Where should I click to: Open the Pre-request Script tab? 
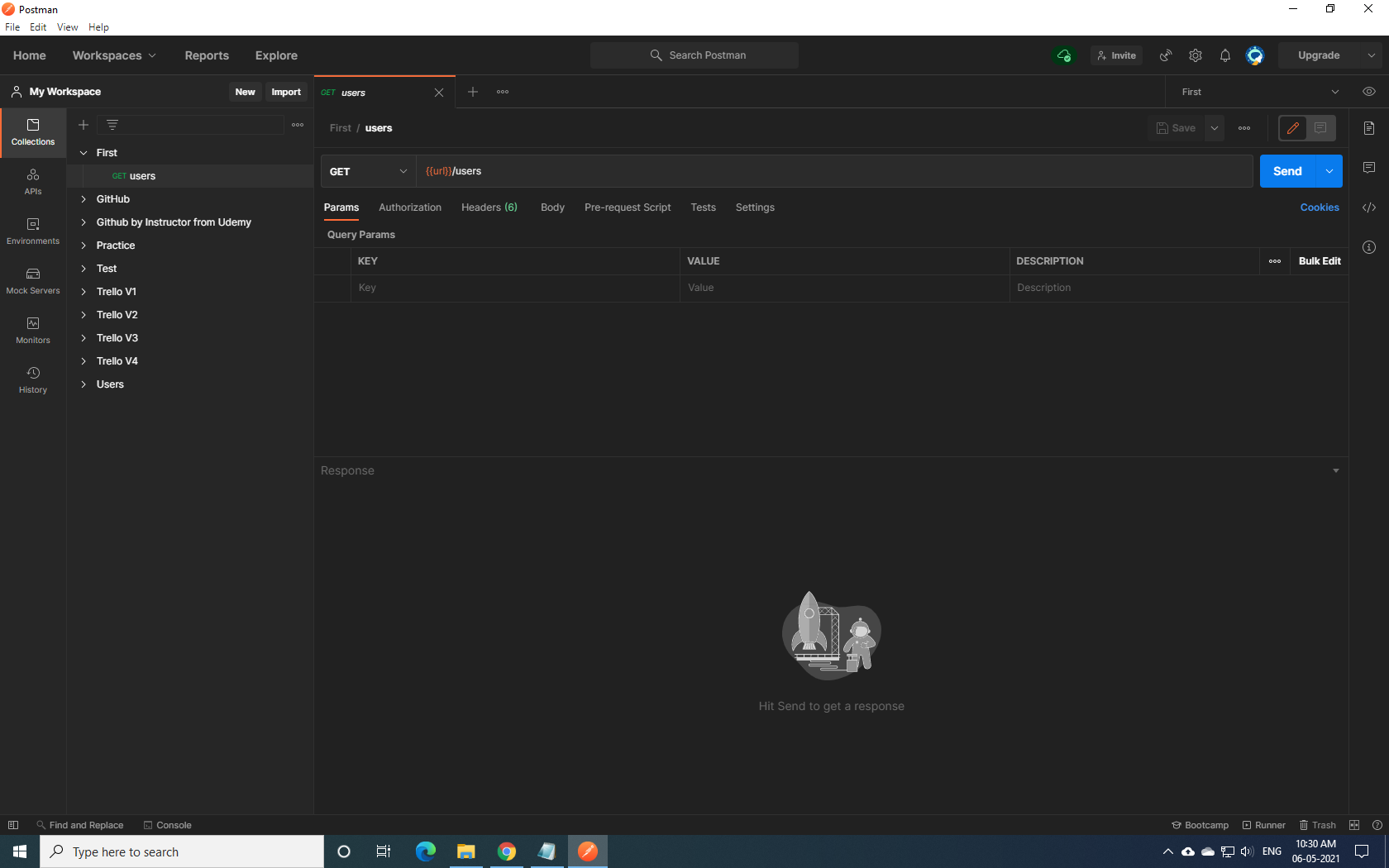[628, 207]
